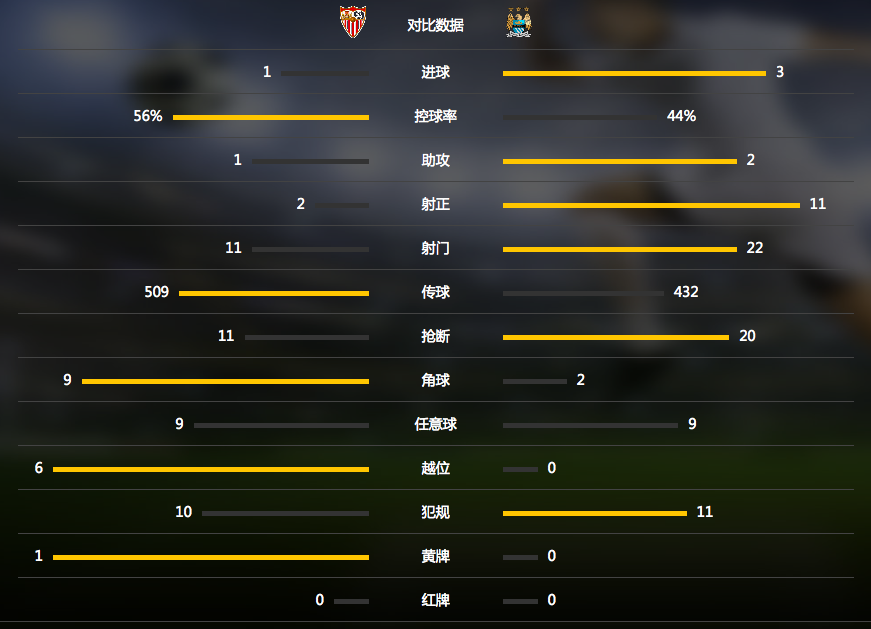Click the 控球率 stat label
Screen dimensions: 871x629
point(436,116)
